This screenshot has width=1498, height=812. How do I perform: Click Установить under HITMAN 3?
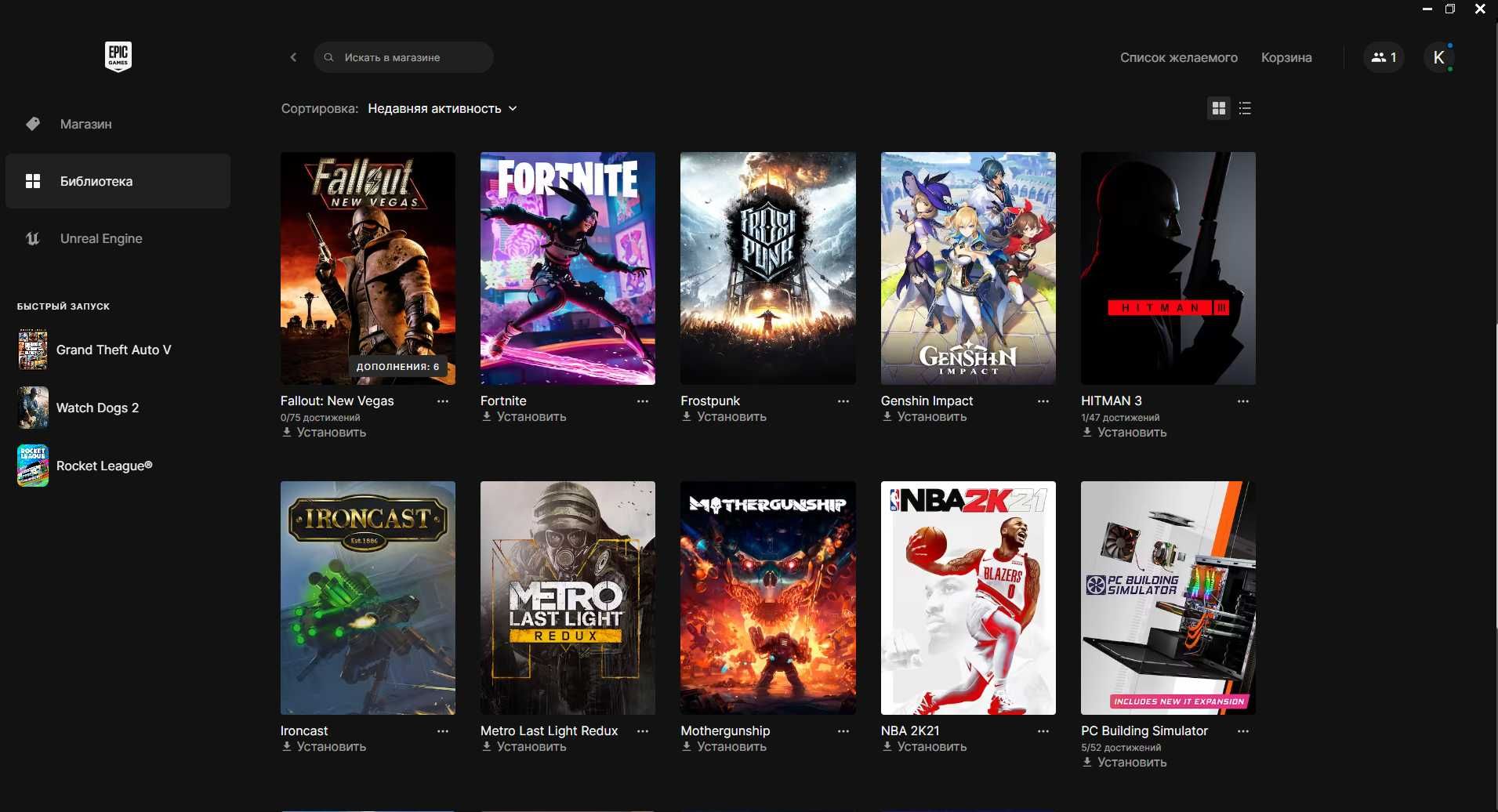(x=1124, y=433)
